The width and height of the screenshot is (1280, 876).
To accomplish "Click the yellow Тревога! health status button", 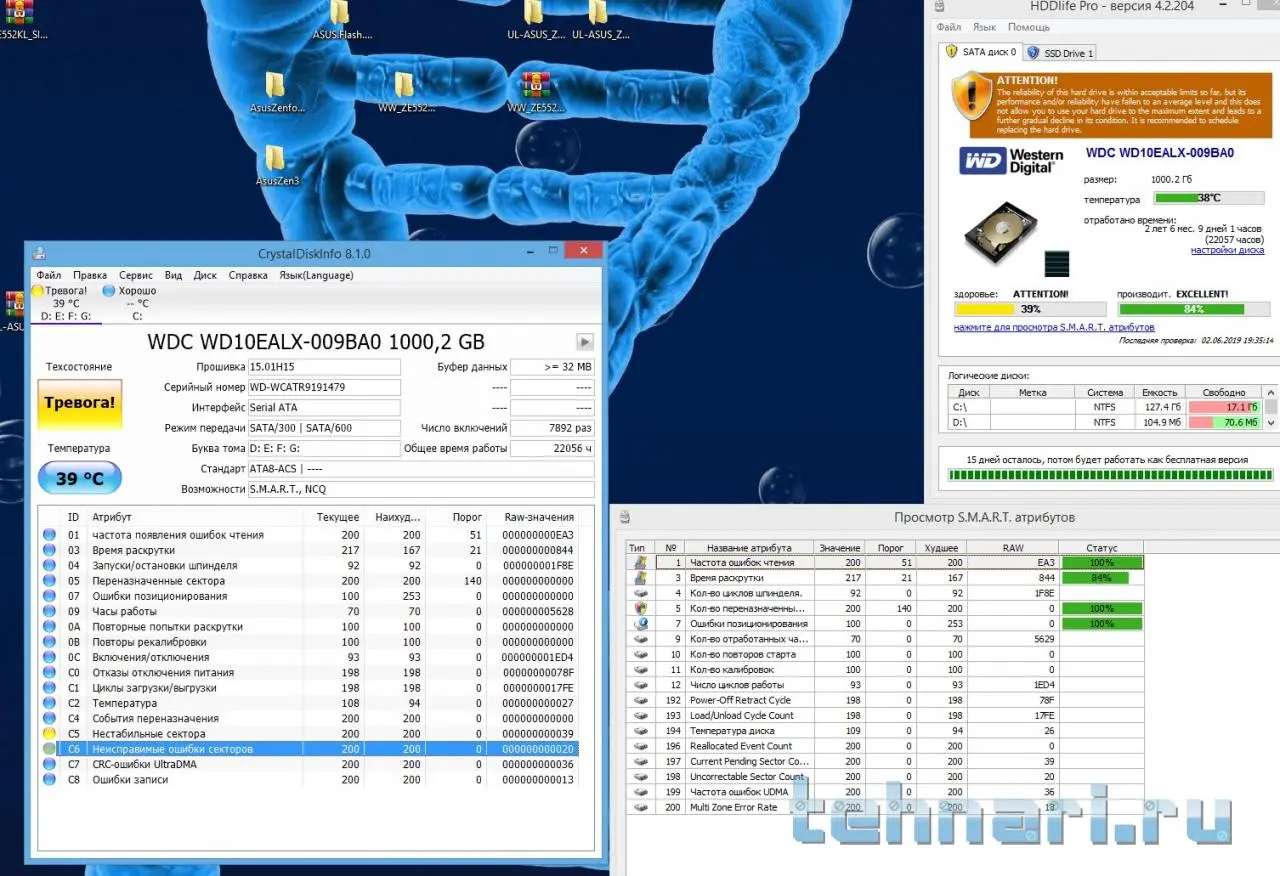I will 80,403.
